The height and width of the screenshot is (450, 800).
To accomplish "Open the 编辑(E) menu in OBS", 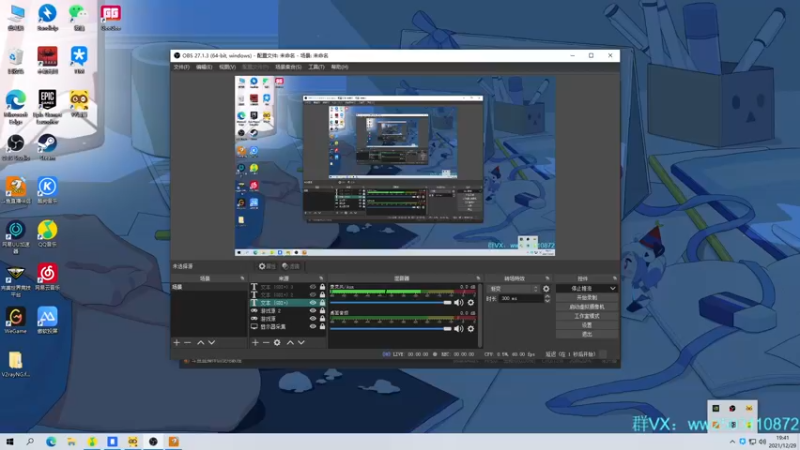I will (204, 67).
